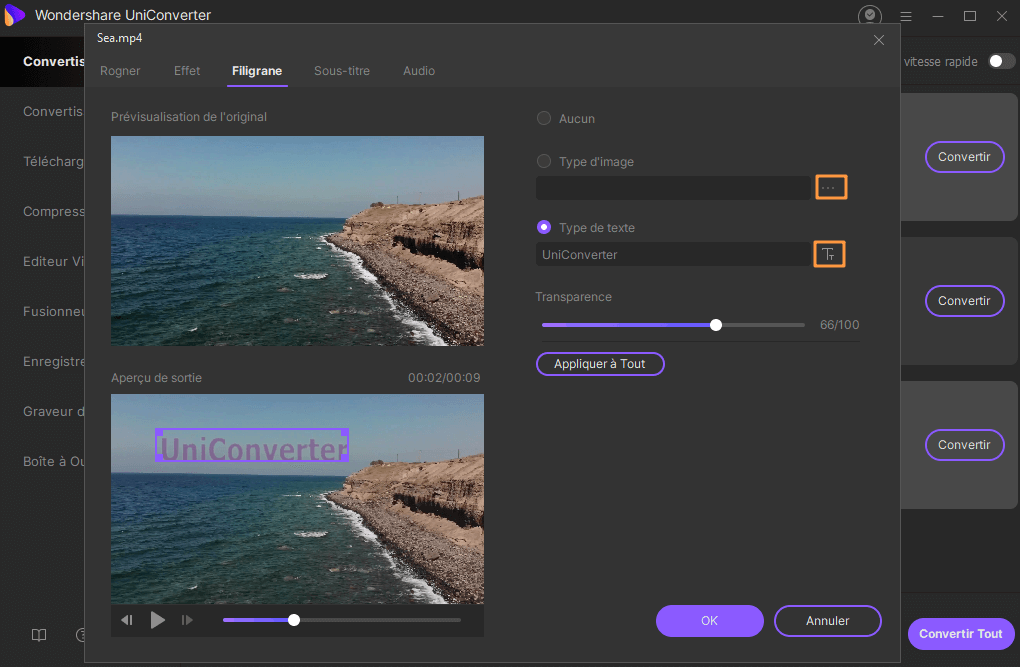
Task: Step forward to the next frame
Action: [187, 620]
